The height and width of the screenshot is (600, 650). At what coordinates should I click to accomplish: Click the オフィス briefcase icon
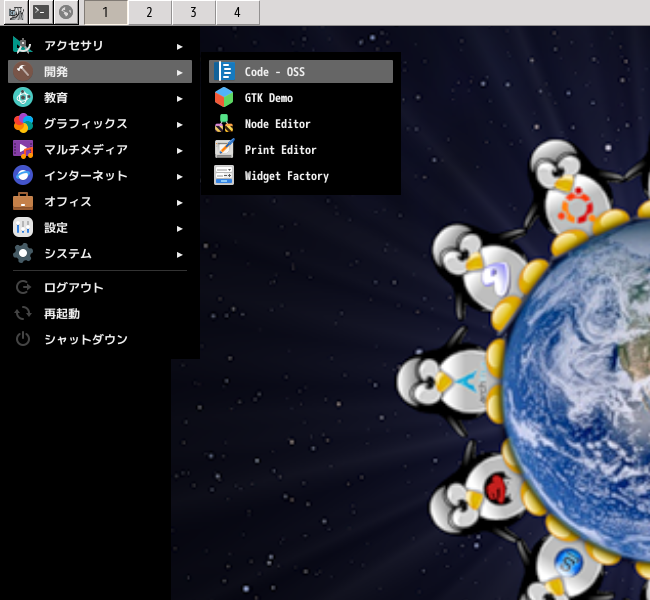tap(23, 202)
